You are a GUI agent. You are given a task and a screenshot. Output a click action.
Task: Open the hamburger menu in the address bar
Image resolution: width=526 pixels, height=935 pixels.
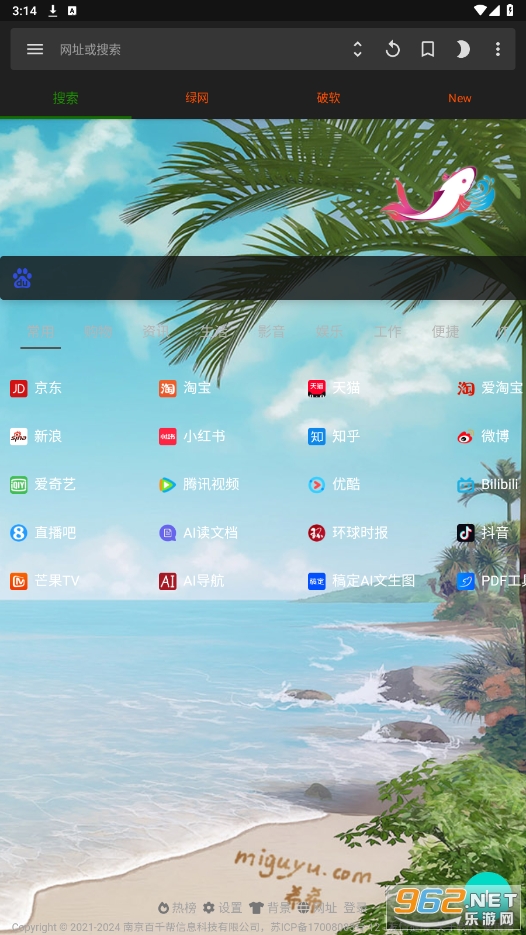(x=35, y=49)
